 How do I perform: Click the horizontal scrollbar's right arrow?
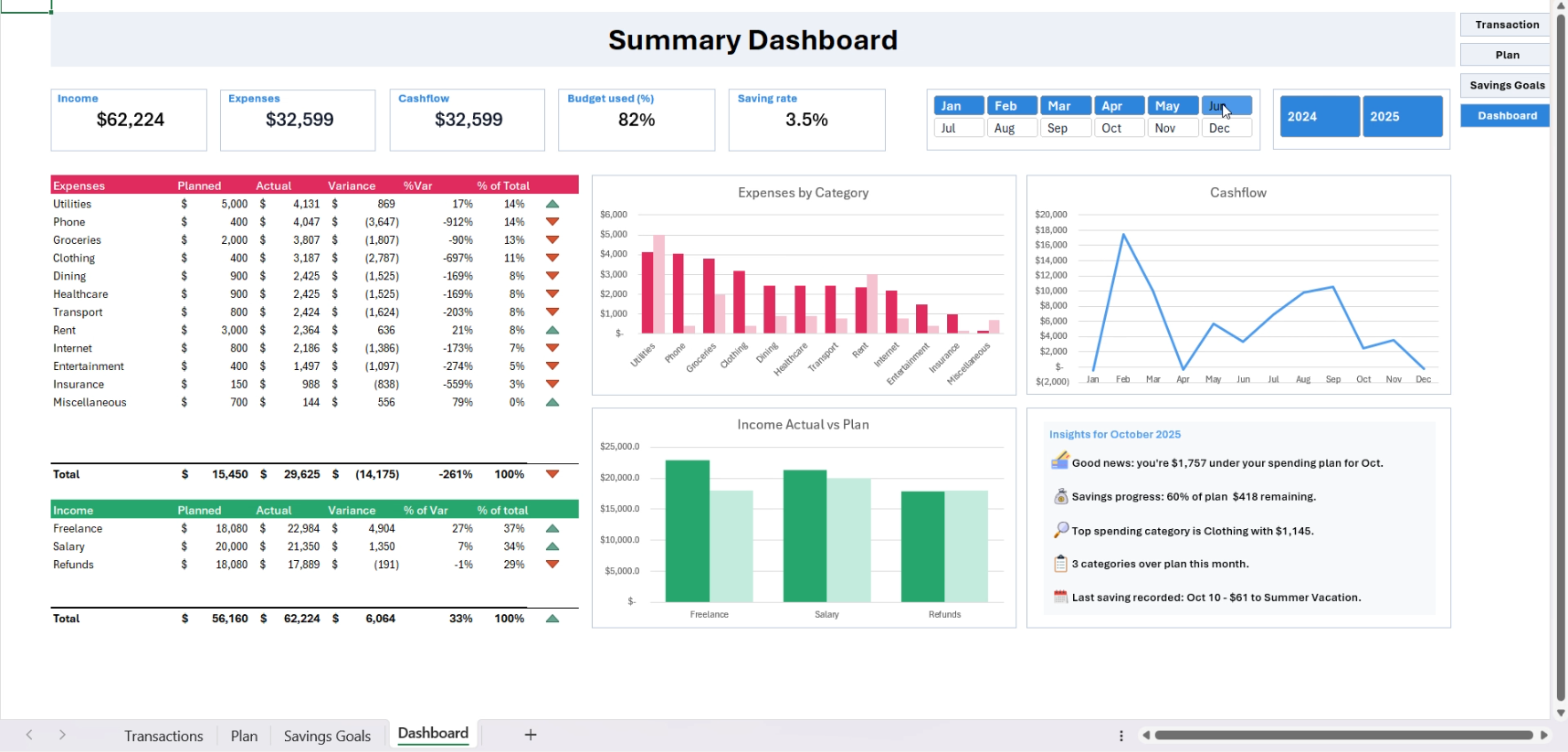pos(1544,735)
